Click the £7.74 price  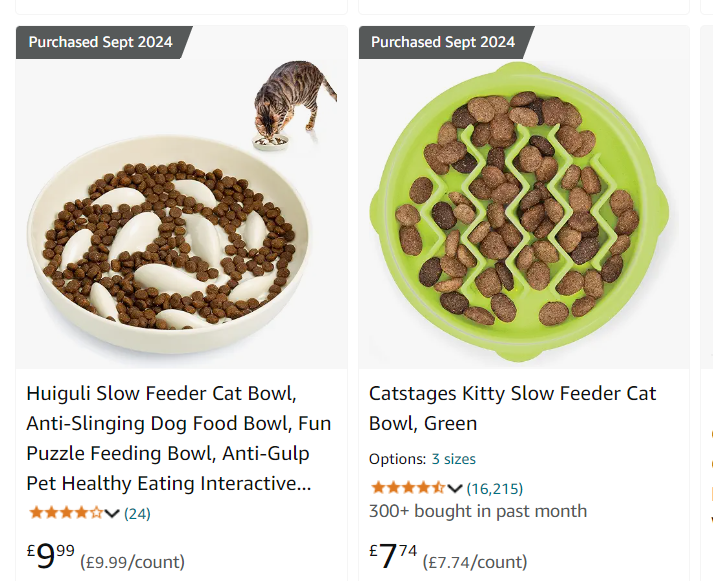[x=393, y=556]
